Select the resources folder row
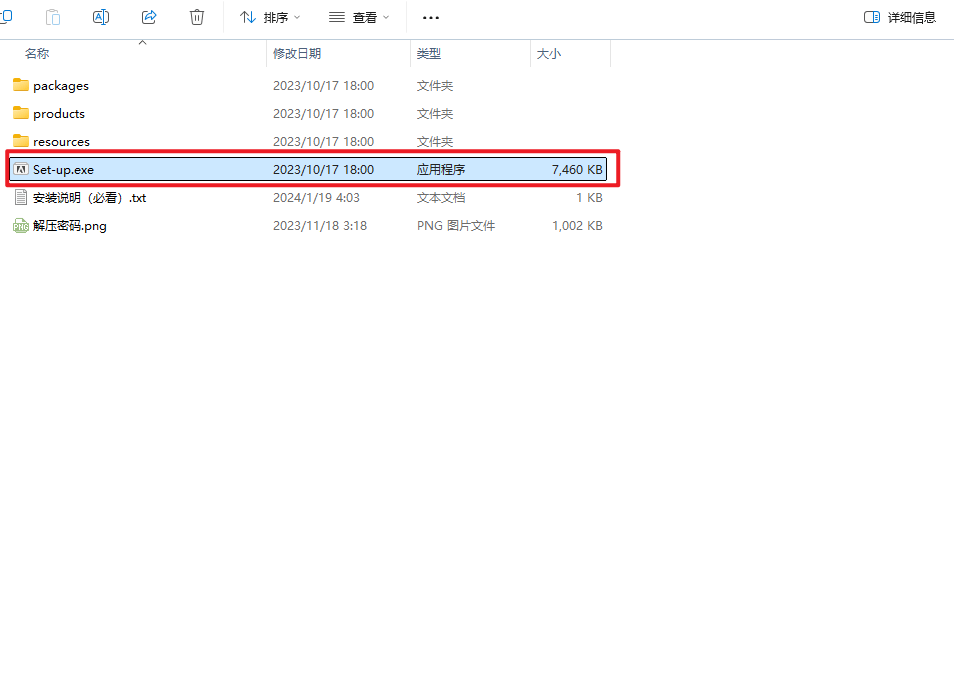 point(61,141)
